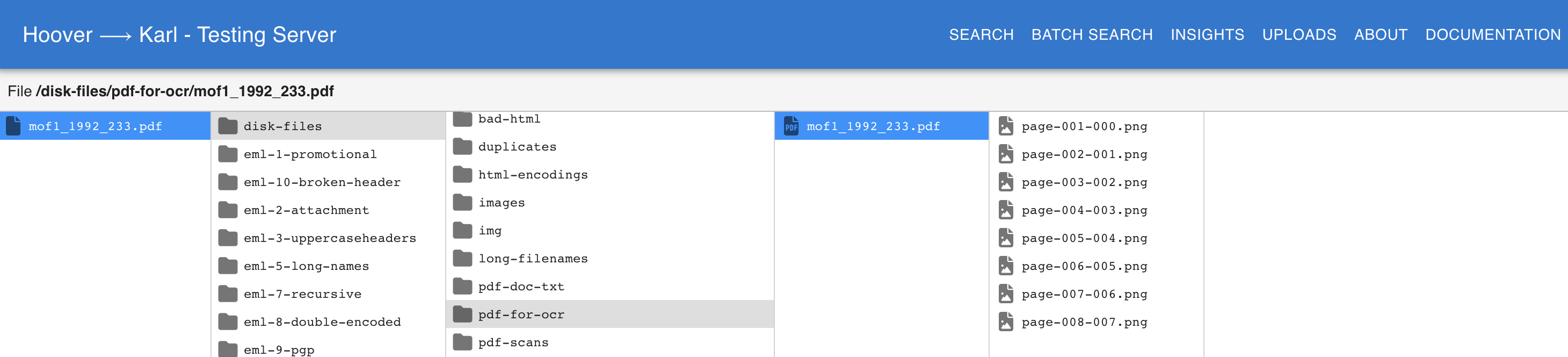Click the blue file icon in first column
1568x357 pixels.
[x=13, y=126]
